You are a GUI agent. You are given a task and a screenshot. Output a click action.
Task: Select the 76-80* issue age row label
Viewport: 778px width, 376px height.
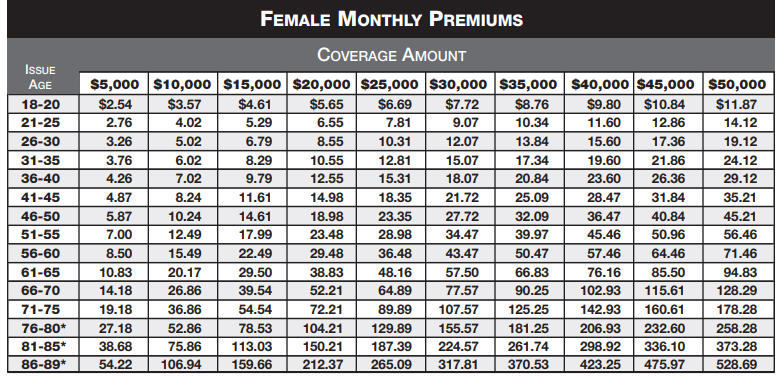(x=44, y=328)
